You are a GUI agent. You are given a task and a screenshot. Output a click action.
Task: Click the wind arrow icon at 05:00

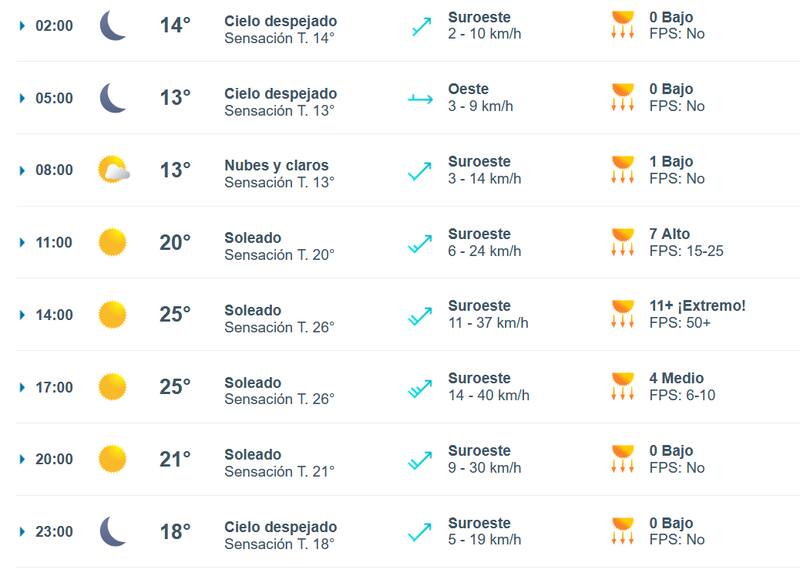(420, 98)
